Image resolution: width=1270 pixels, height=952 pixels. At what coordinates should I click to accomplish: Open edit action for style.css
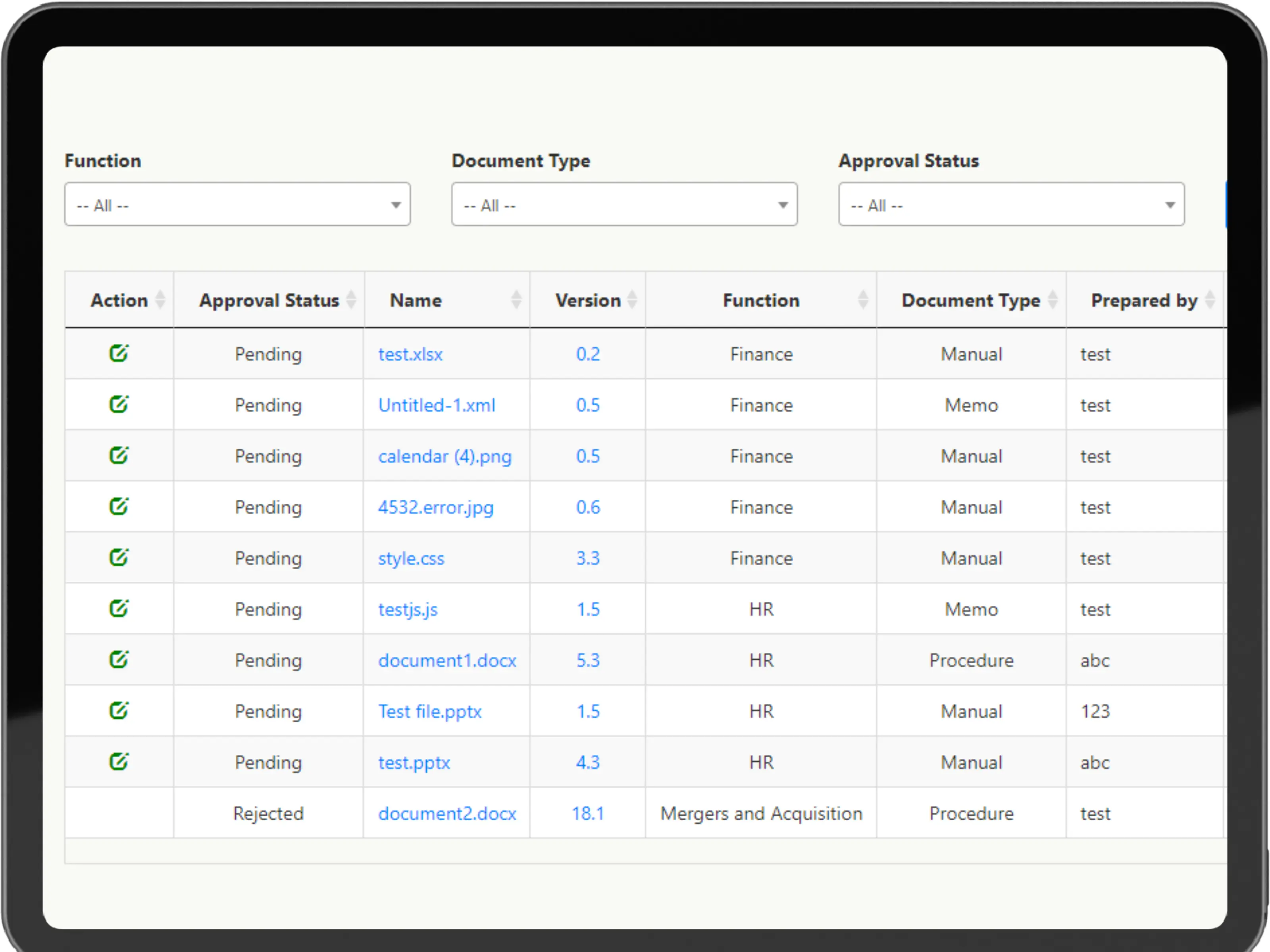coord(119,557)
